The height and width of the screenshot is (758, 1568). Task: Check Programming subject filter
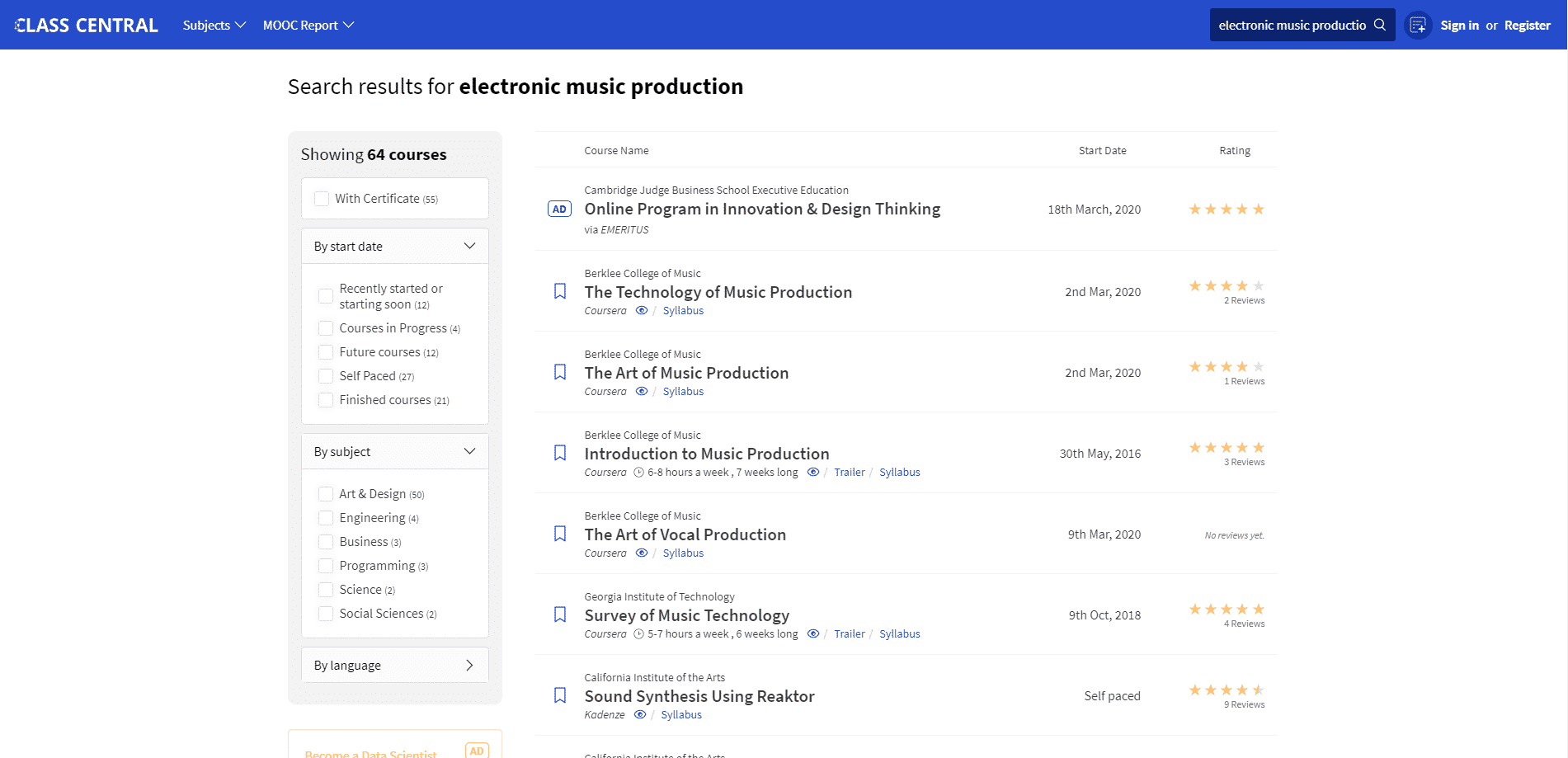click(326, 566)
